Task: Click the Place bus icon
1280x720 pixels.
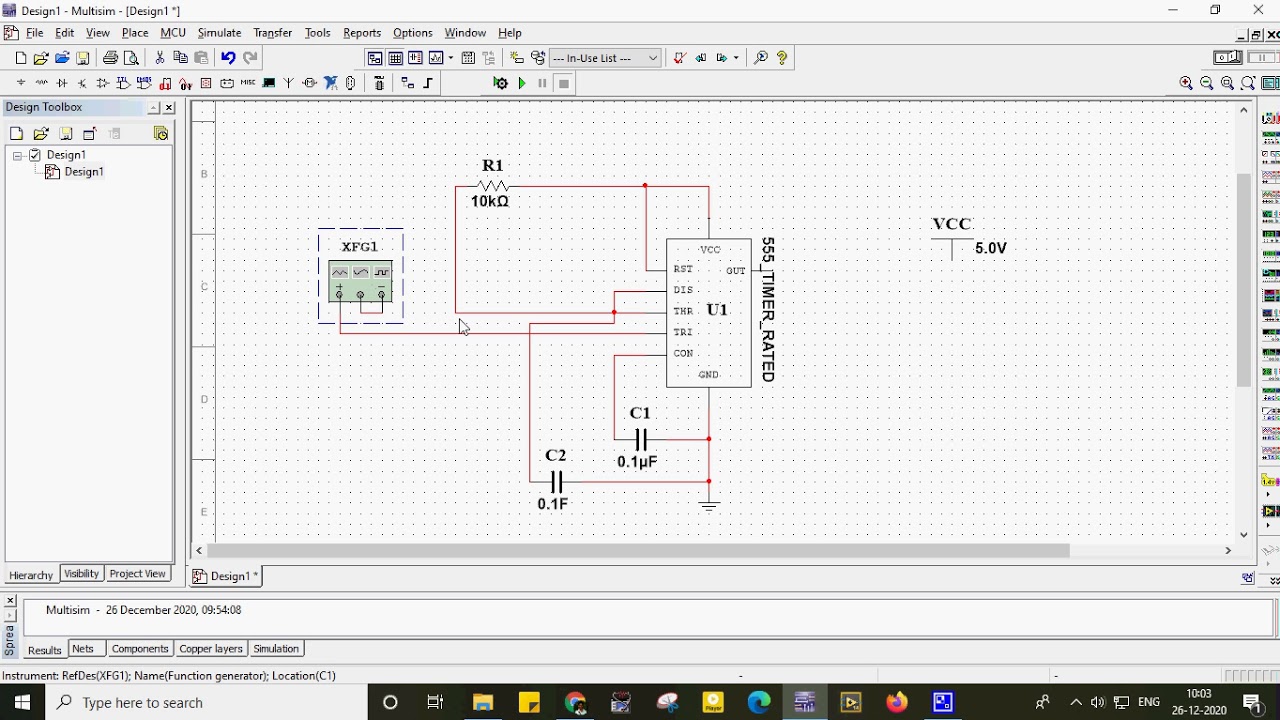Action: point(428,84)
